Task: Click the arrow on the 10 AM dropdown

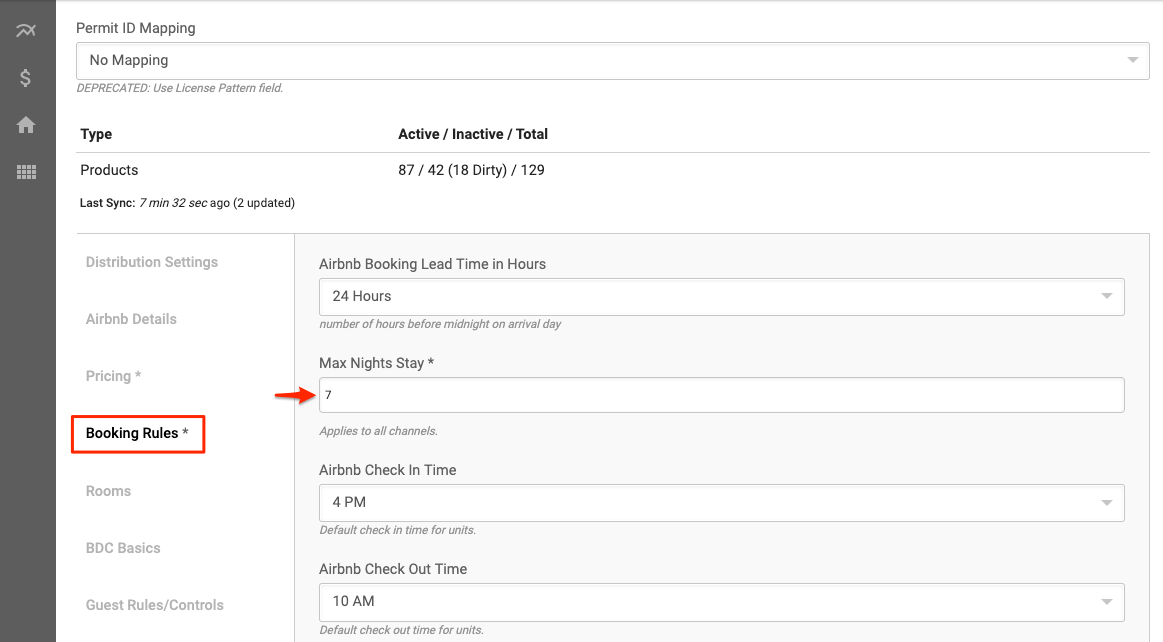Action: [x=1107, y=602]
